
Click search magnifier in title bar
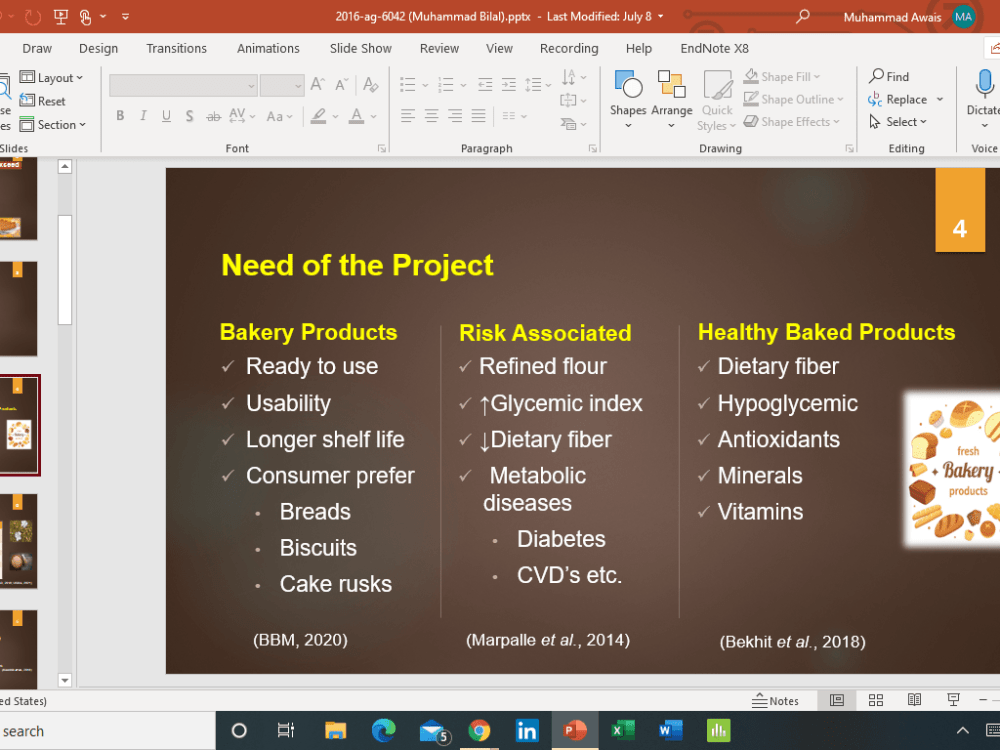tap(802, 16)
